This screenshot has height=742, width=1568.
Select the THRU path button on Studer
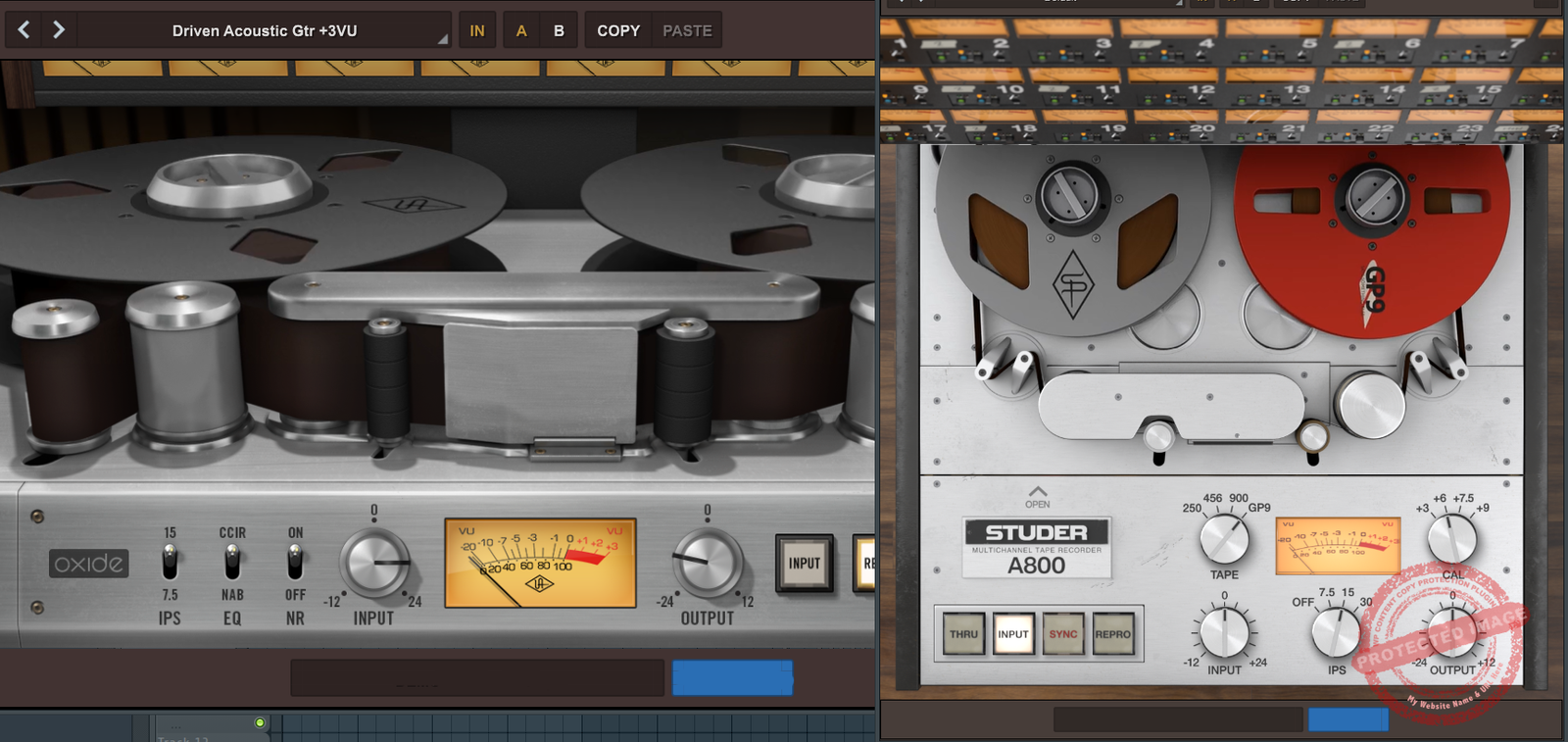[963, 634]
